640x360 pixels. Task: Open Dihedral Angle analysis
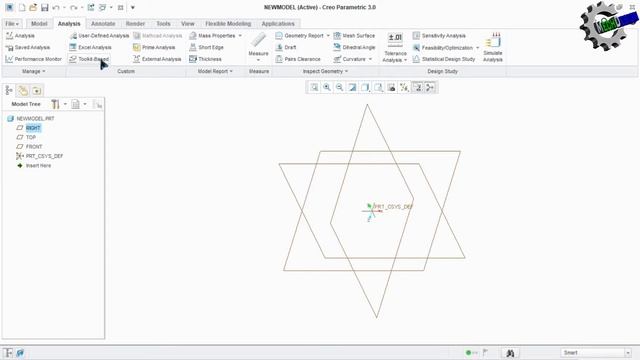pyautogui.click(x=354, y=47)
